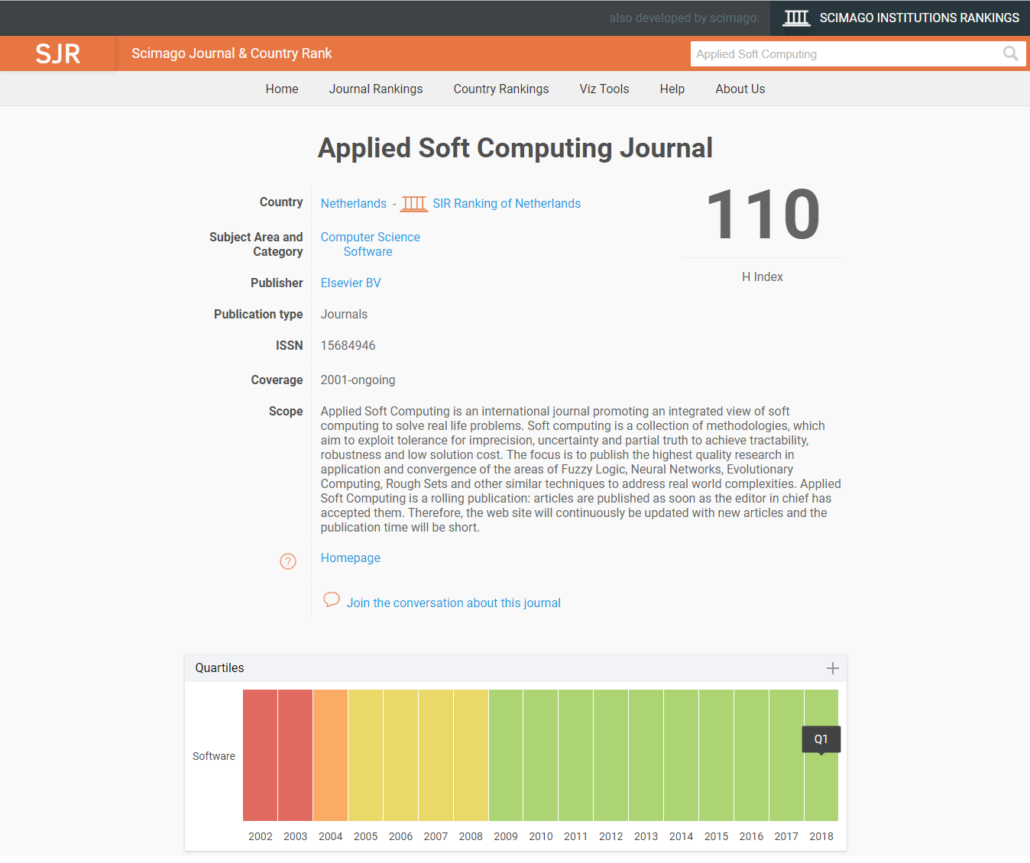1030x863 pixels.
Task: Click the ISSN number 15684946
Action: pyautogui.click(x=348, y=345)
